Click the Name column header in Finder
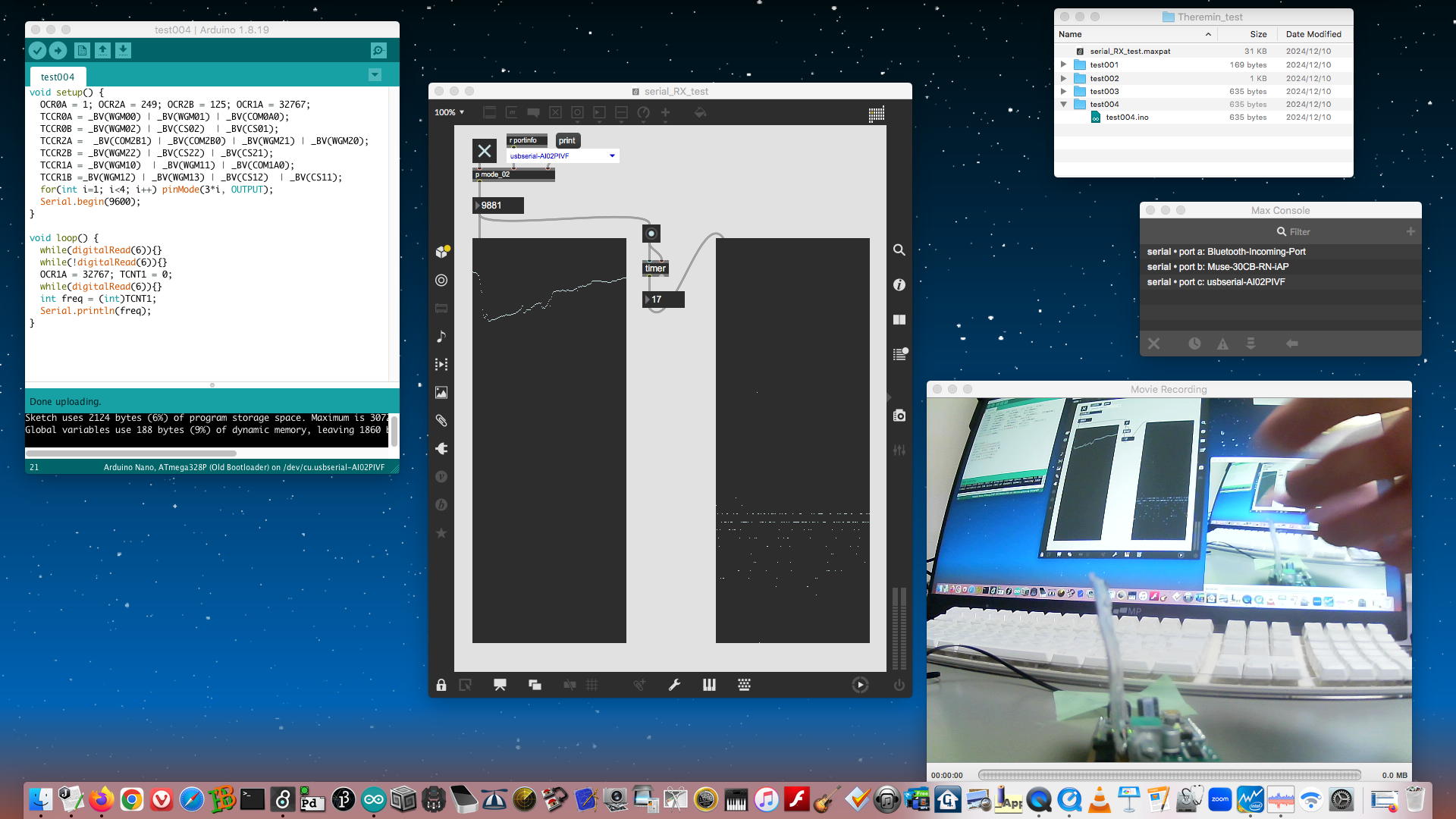Image resolution: width=1456 pixels, height=819 pixels. pyautogui.click(x=1071, y=34)
